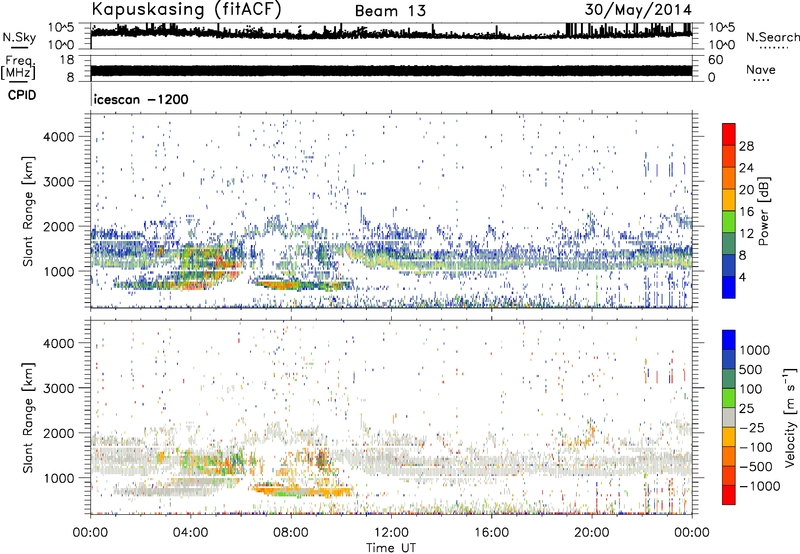The height and width of the screenshot is (554, 800).
Task: Pick the bright blue bottom segment of Power colorbar
Action: tap(729, 287)
